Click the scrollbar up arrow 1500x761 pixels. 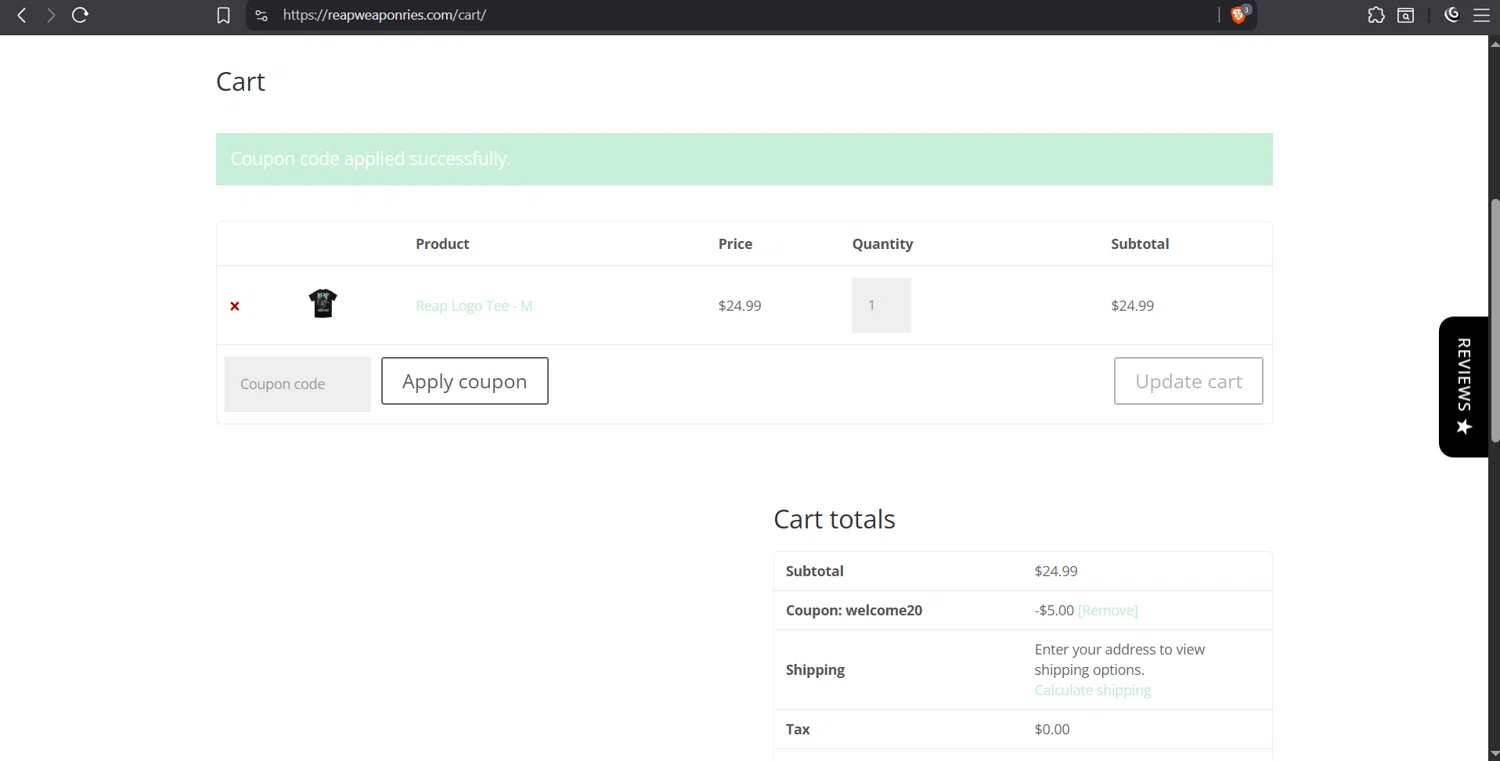pyautogui.click(x=1495, y=43)
